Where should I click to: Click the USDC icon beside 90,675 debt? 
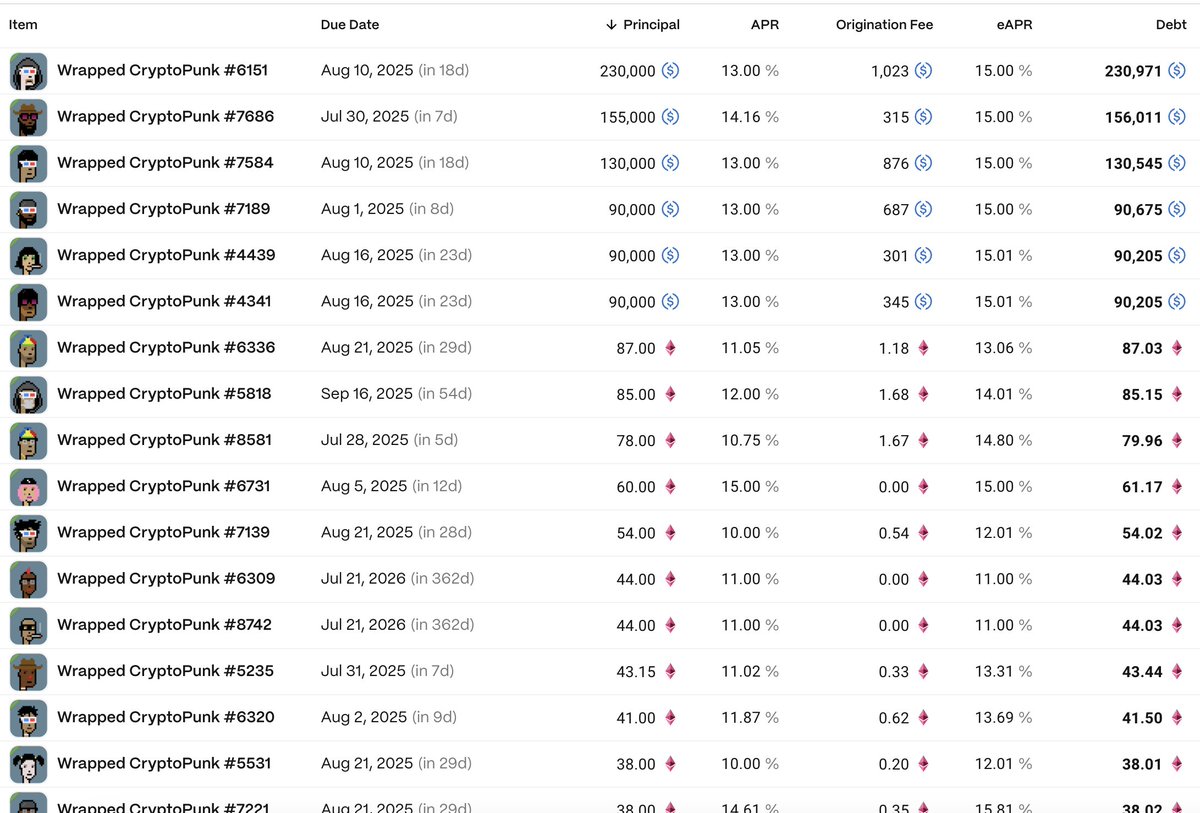[1177, 209]
